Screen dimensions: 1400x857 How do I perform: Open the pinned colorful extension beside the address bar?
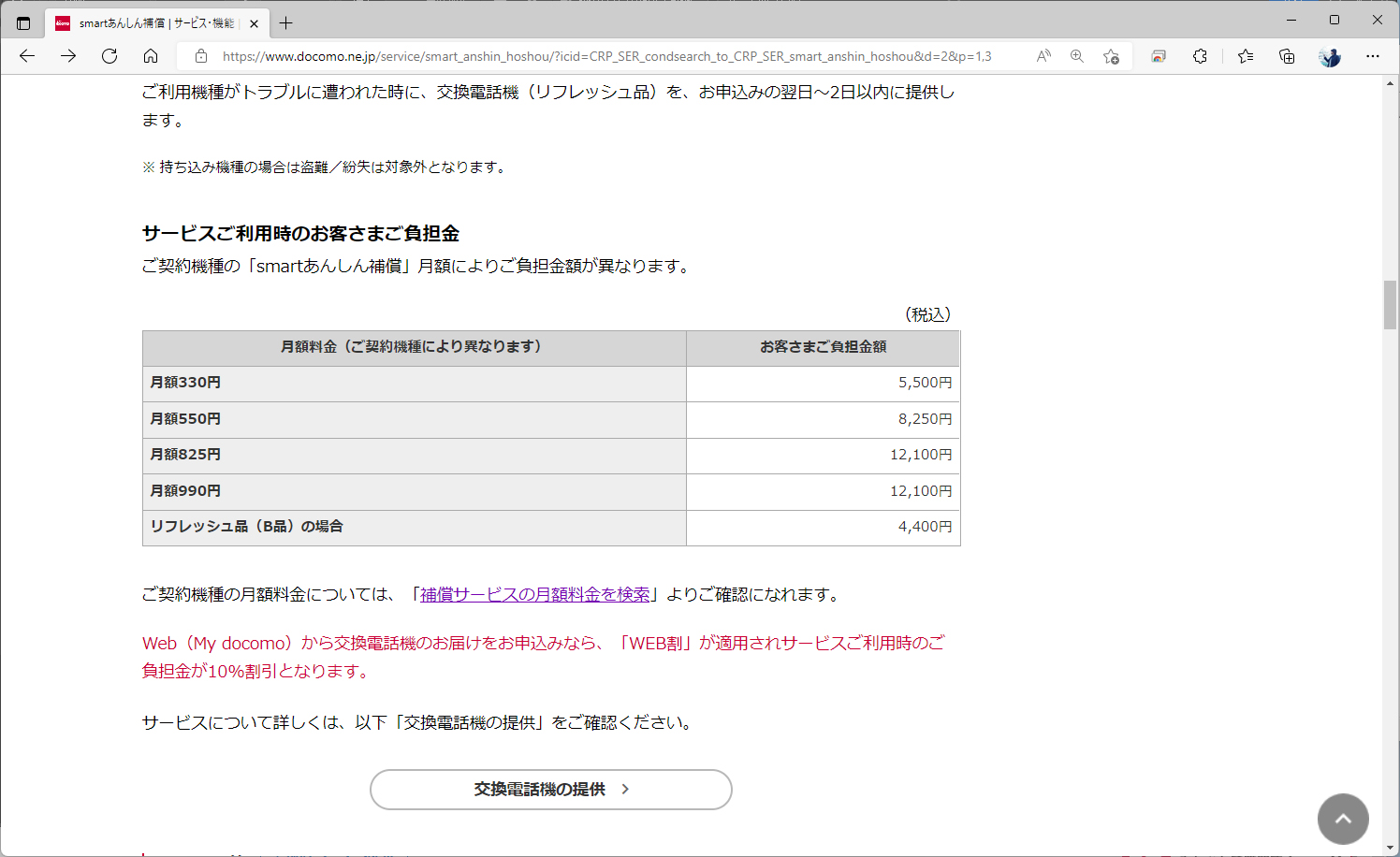point(1159,56)
